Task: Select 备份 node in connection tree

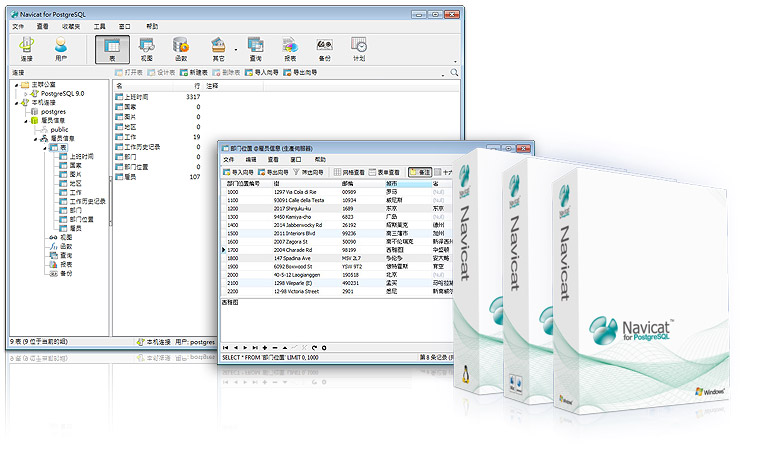Action: pyautogui.click(x=66, y=274)
